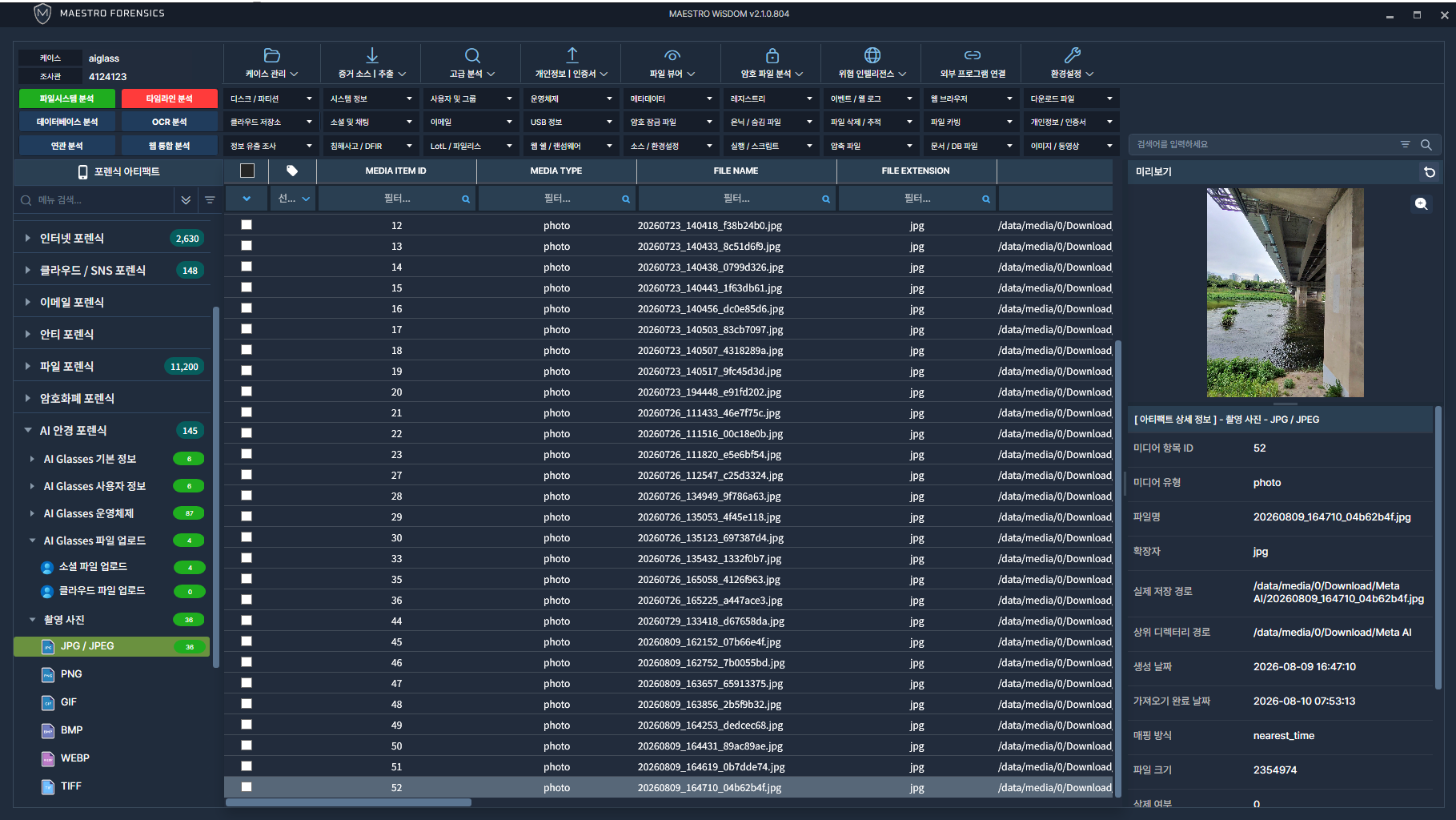
Task: Click the 파일 뷰어 eye icon
Action: (x=672, y=55)
